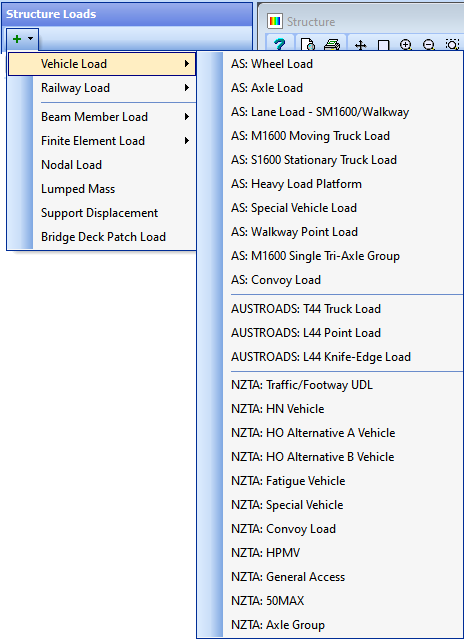Choose NZTA: 50MAX

[330, 601]
